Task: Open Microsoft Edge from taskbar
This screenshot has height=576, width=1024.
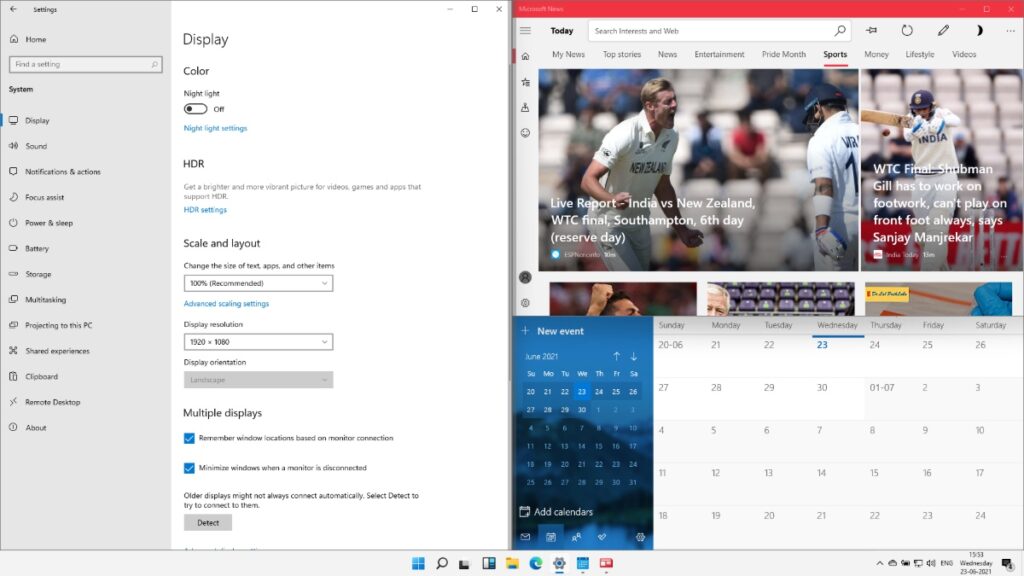Action: click(x=536, y=563)
